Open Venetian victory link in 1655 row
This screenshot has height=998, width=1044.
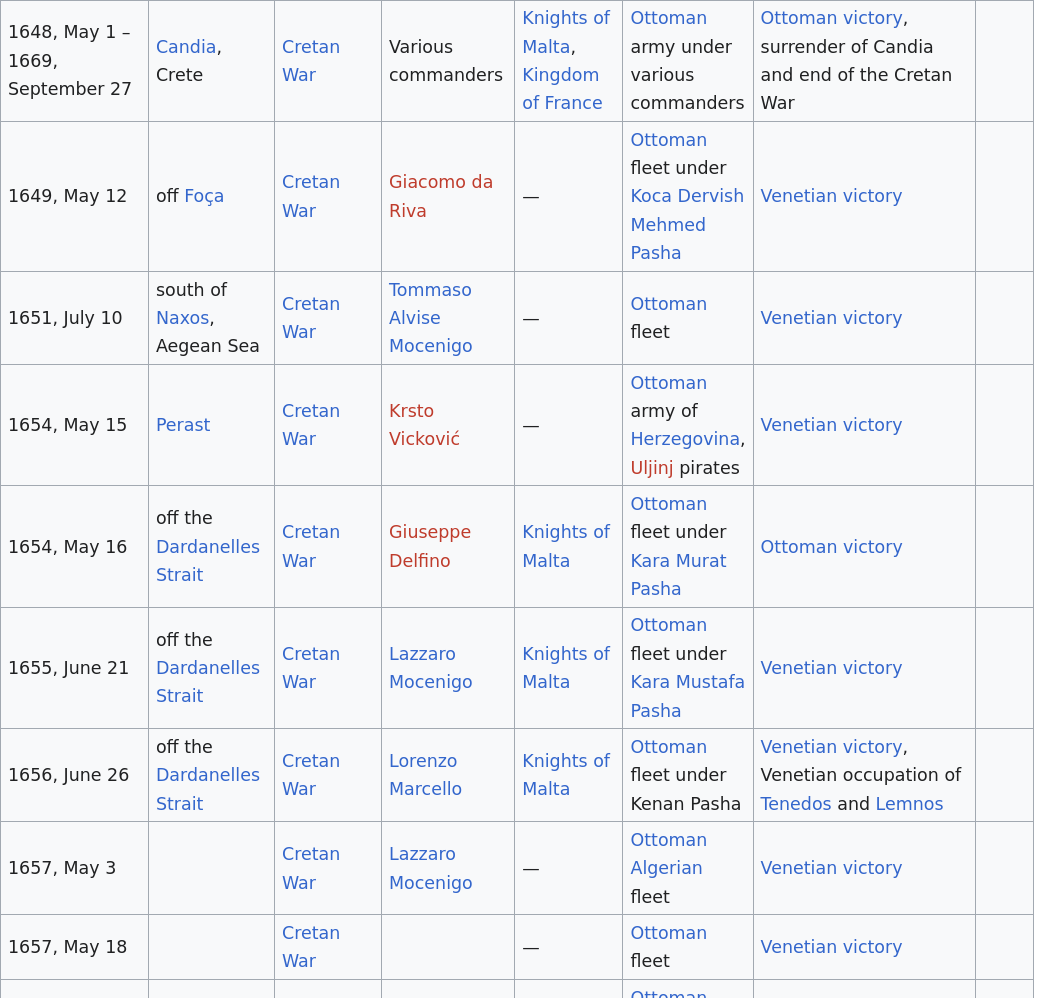pos(831,668)
